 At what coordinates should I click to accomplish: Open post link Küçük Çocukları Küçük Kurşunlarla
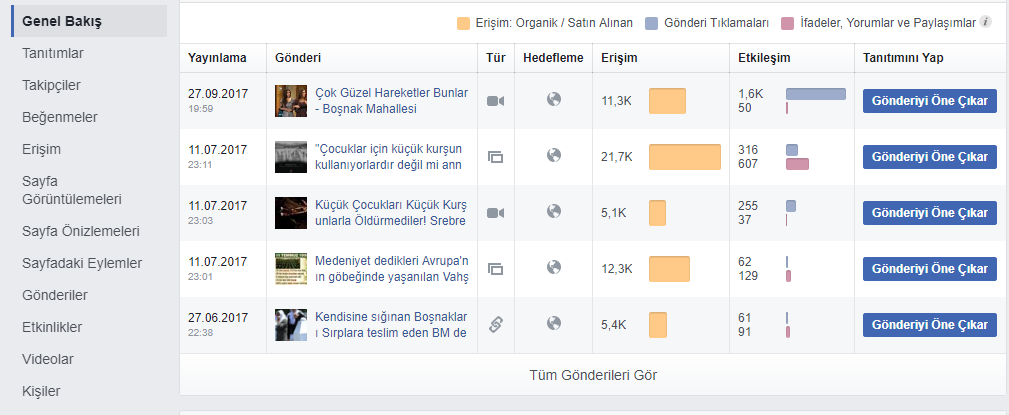tap(391, 213)
